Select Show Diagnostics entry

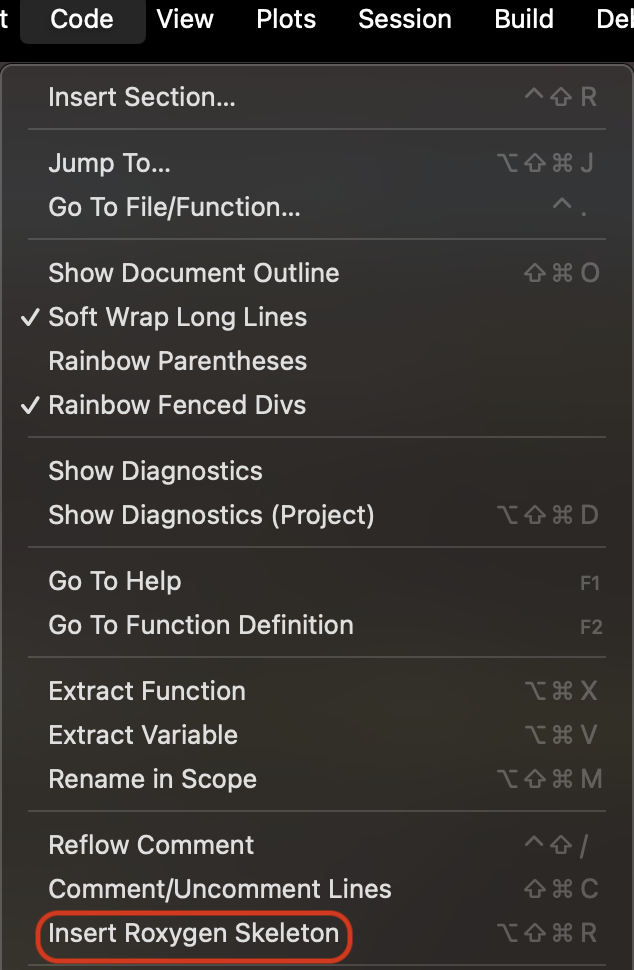317,471
